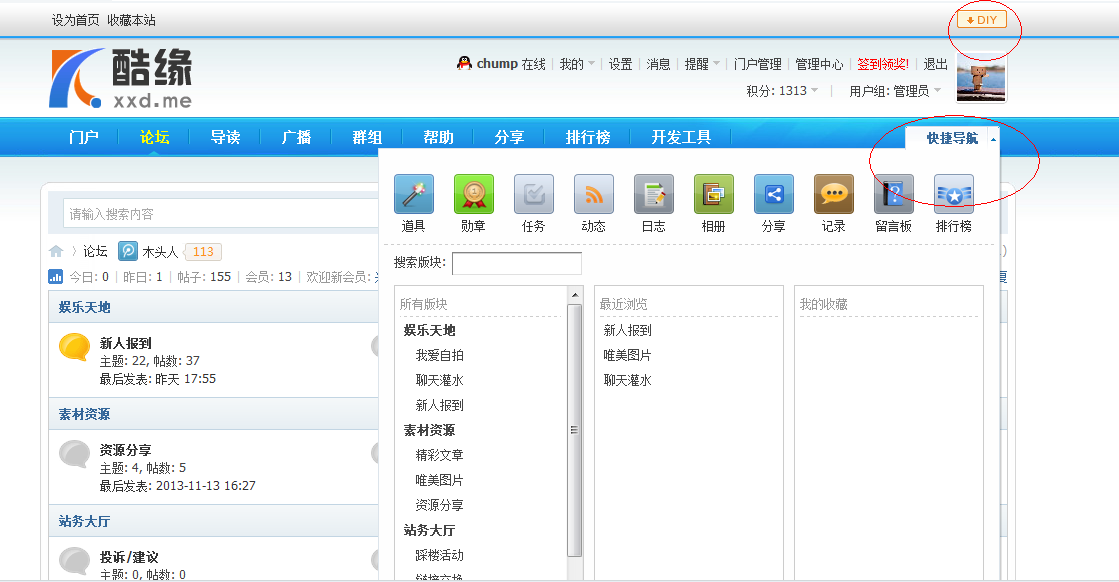Expand the 用户组: 管理员 dropdown

[x=895, y=91]
